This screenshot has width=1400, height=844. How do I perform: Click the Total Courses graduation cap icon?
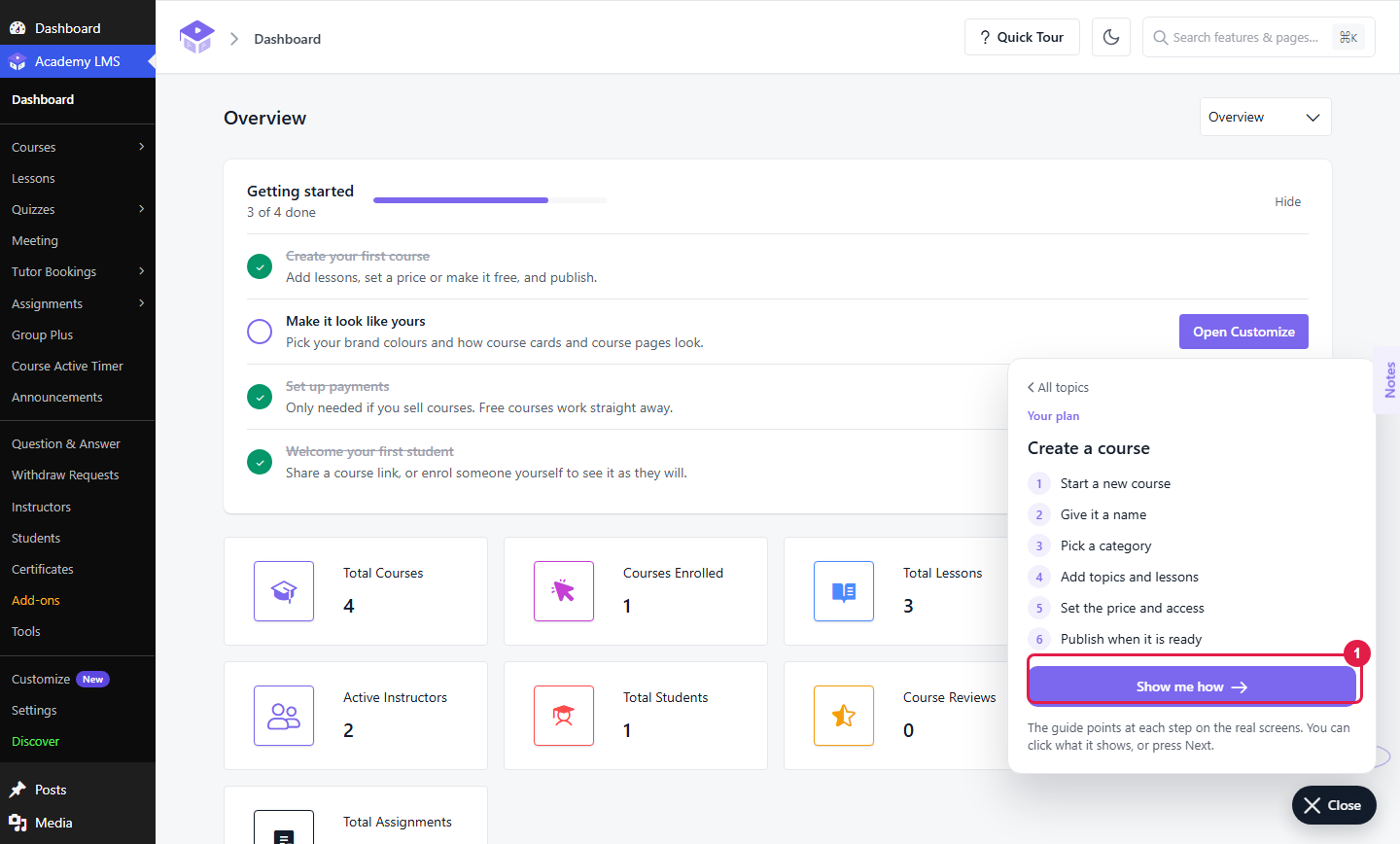(x=284, y=591)
